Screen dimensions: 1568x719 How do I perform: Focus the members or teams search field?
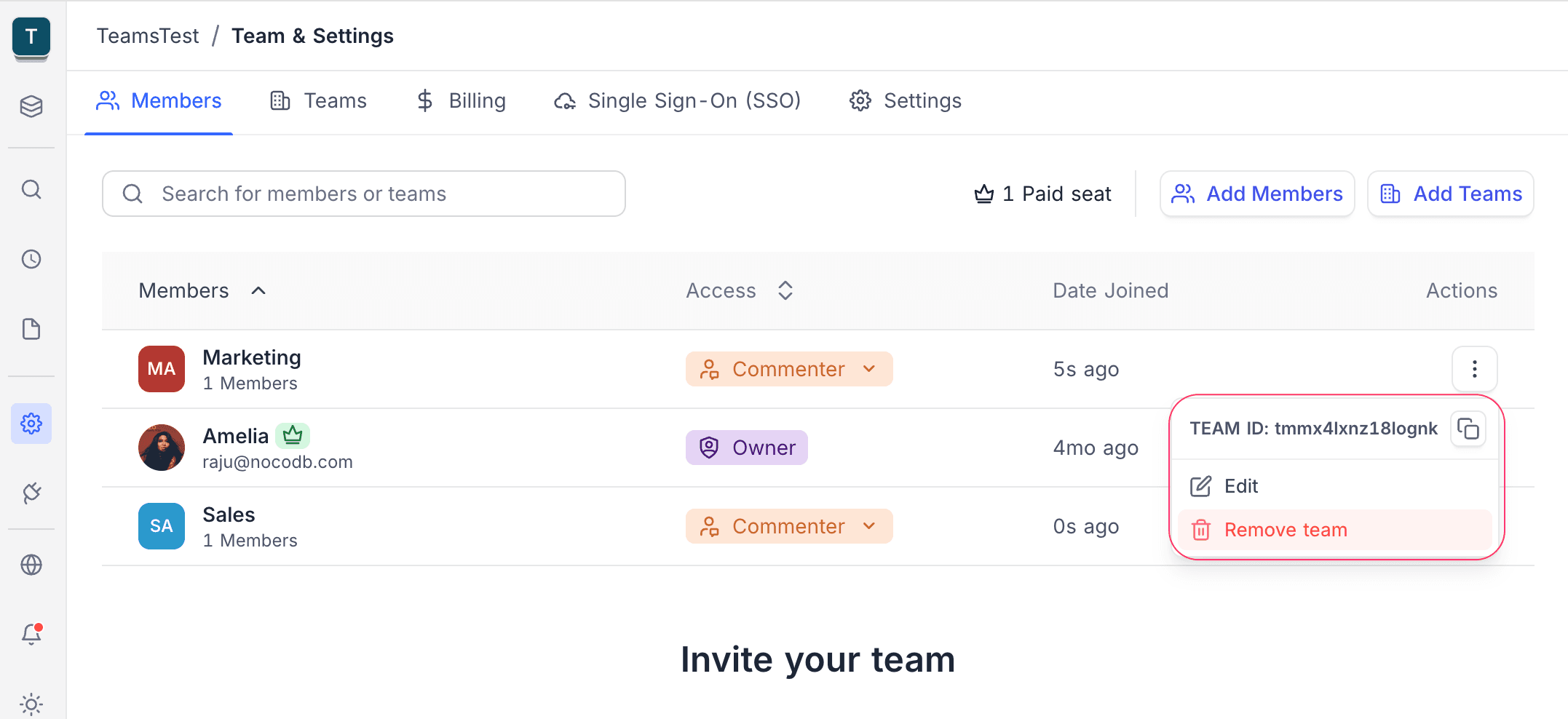click(x=364, y=194)
